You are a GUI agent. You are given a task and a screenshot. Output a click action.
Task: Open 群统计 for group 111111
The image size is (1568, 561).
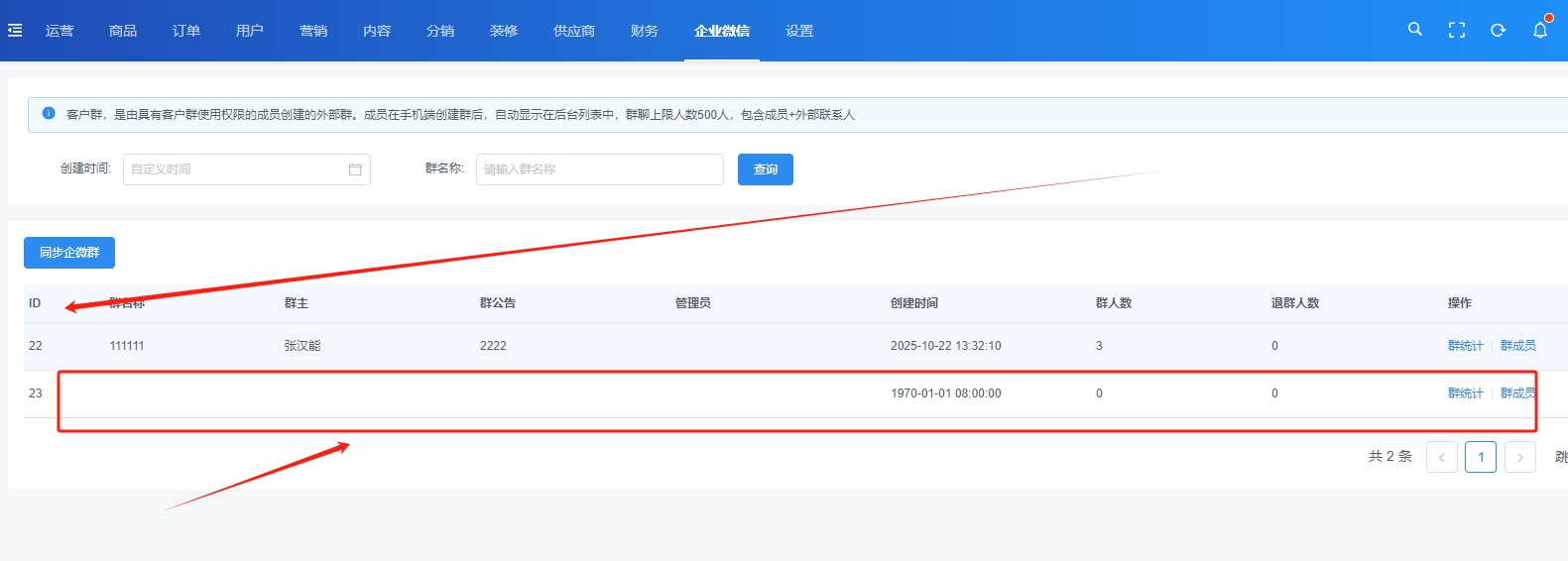[x=1465, y=346]
